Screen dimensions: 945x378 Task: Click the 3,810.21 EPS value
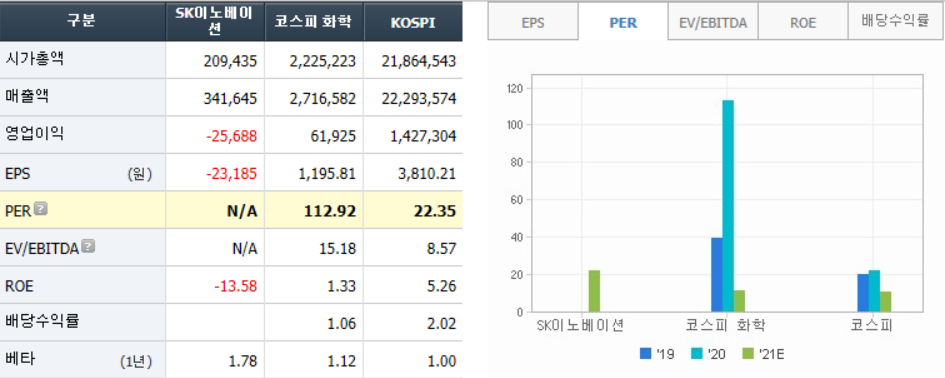click(x=427, y=174)
